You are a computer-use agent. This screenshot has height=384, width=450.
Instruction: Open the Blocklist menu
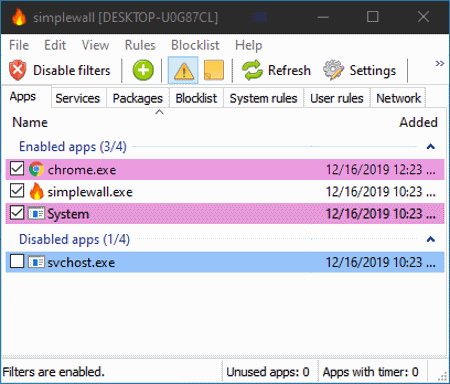tap(195, 45)
